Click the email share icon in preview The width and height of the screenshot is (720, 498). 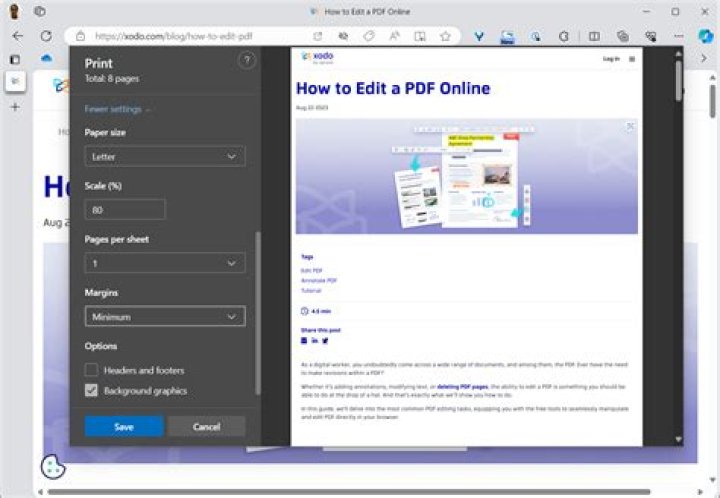(x=304, y=341)
